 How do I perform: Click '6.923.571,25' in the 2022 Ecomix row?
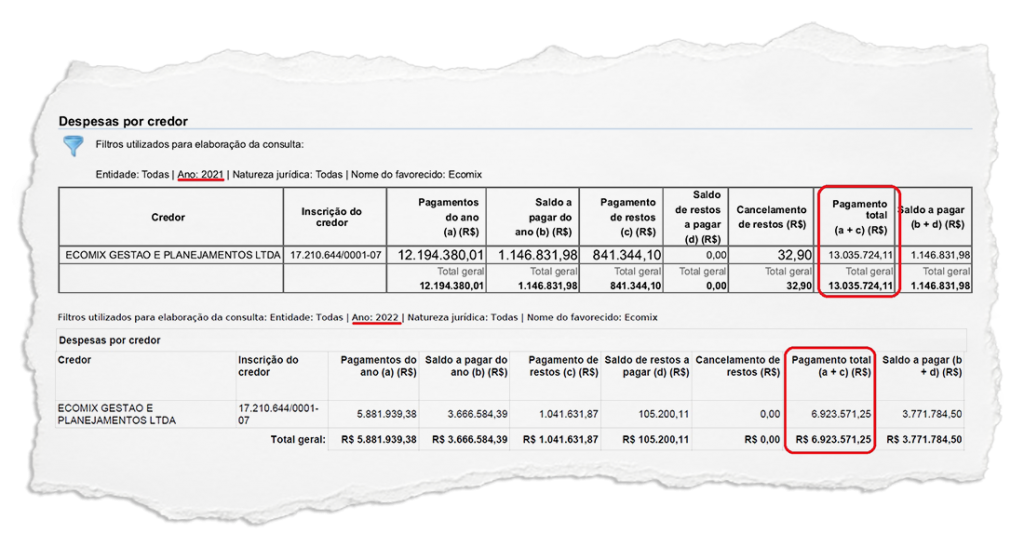[841, 414]
